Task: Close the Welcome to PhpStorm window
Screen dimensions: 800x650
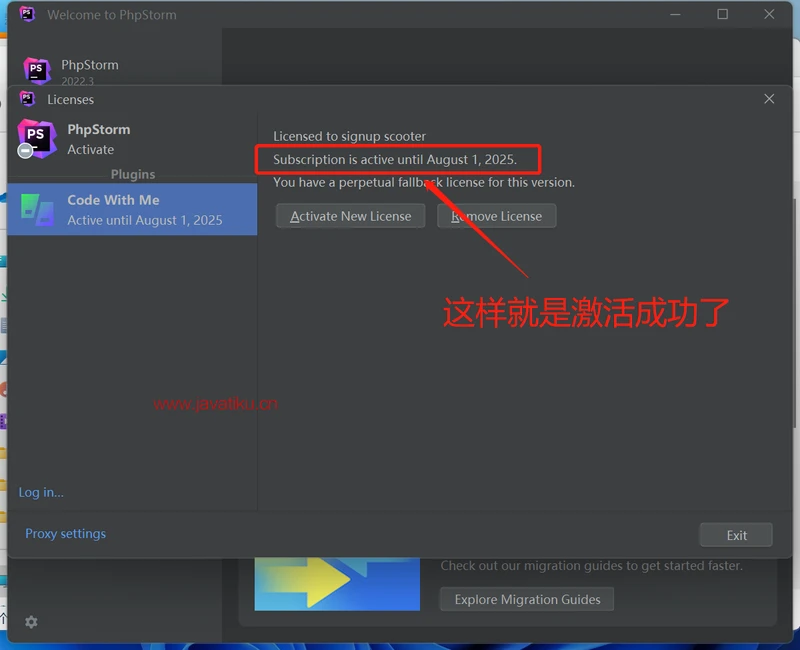Action: pyautogui.click(x=770, y=14)
